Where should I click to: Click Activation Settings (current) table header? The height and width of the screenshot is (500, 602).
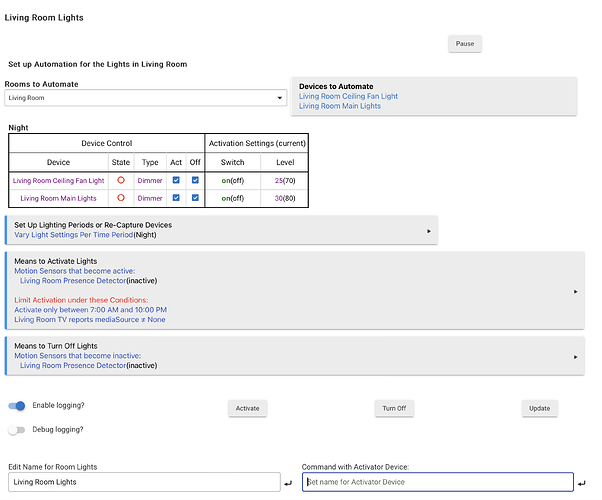click(x=257, y=143)
